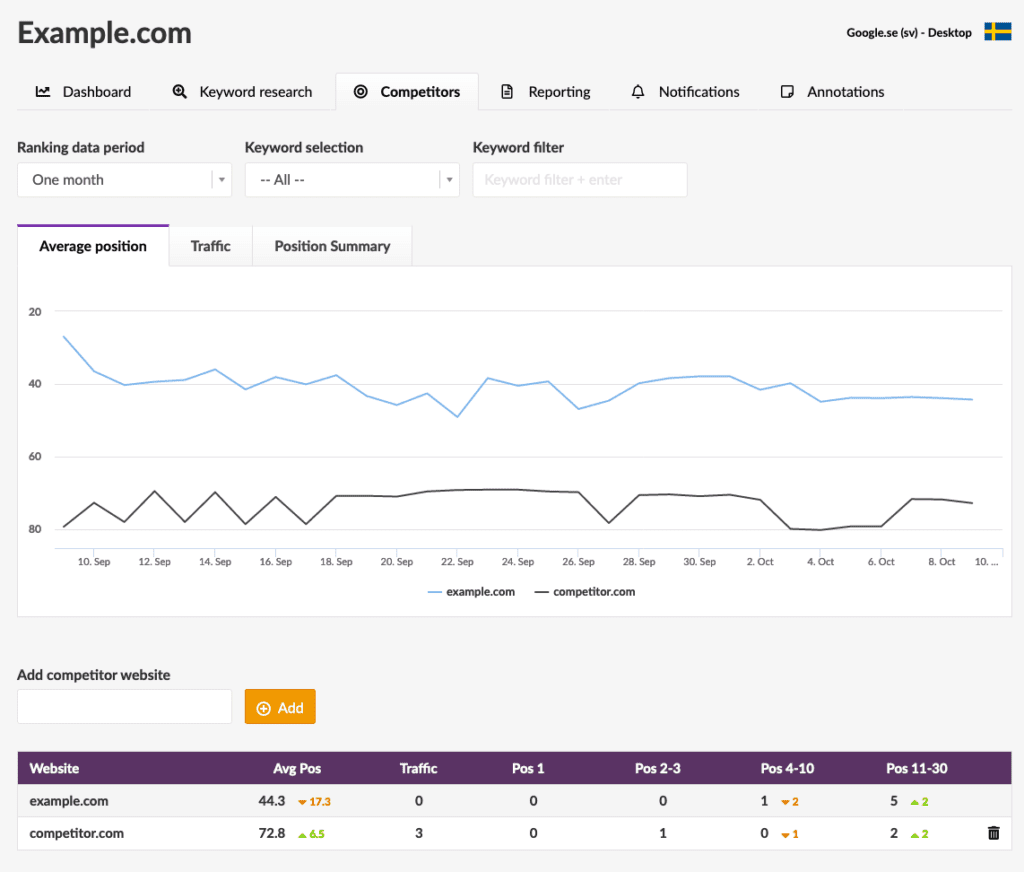Expand the Keyword selection dropdown
This screenshot has height=872, width=1024.
pyautogui.click(x=351, y=180)
